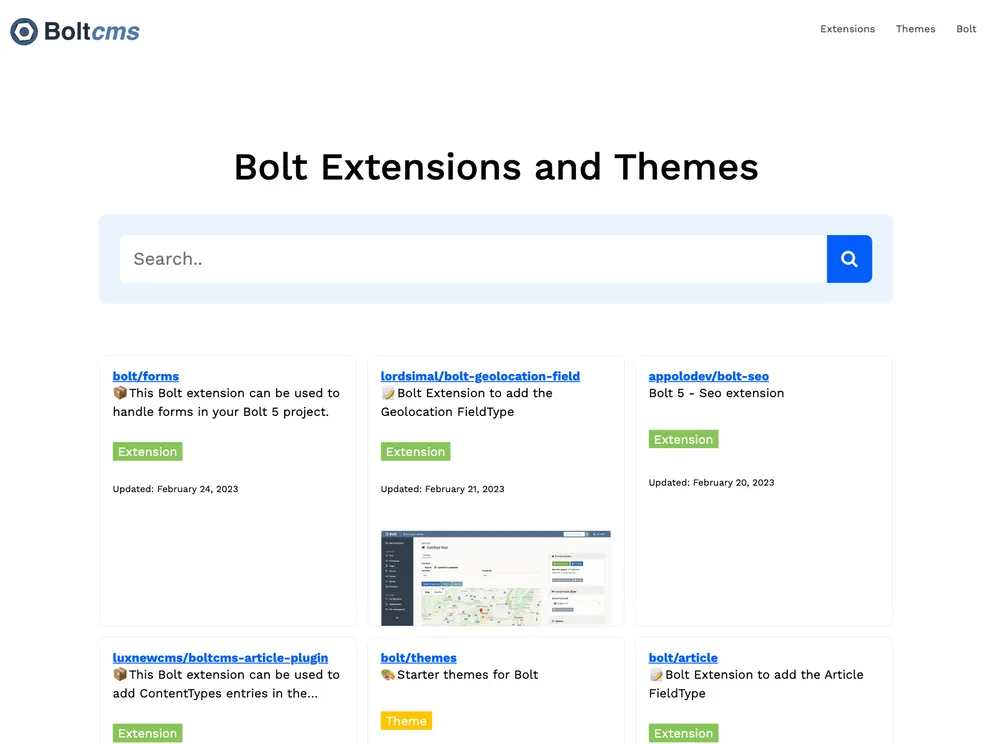
Task: Open the Themes navigation item
Action: click(x=915, y=29)
